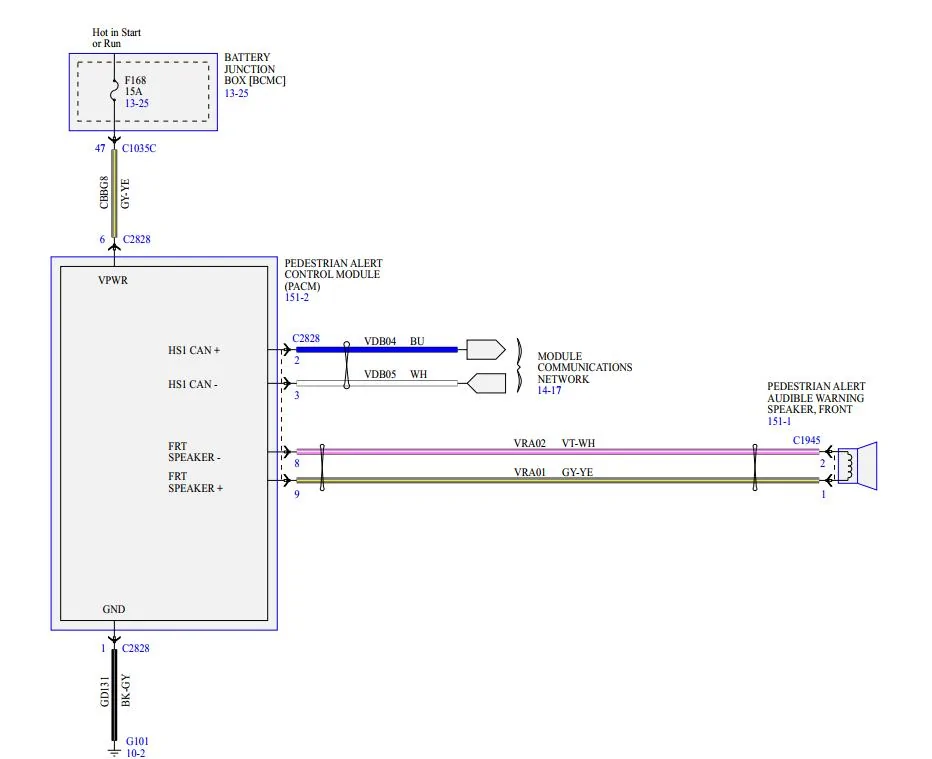
Task: Select the twisted-pair marker on the CAN wires
Action: [346, 366]
